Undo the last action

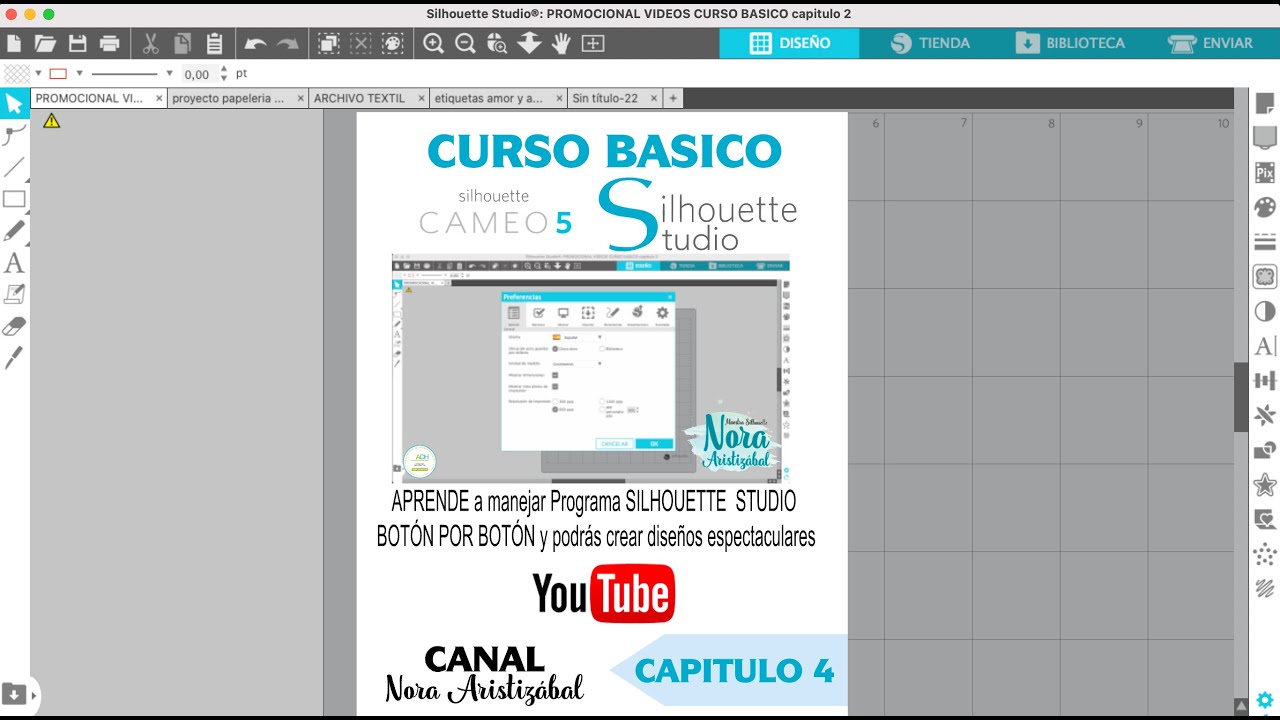[255, 44]
